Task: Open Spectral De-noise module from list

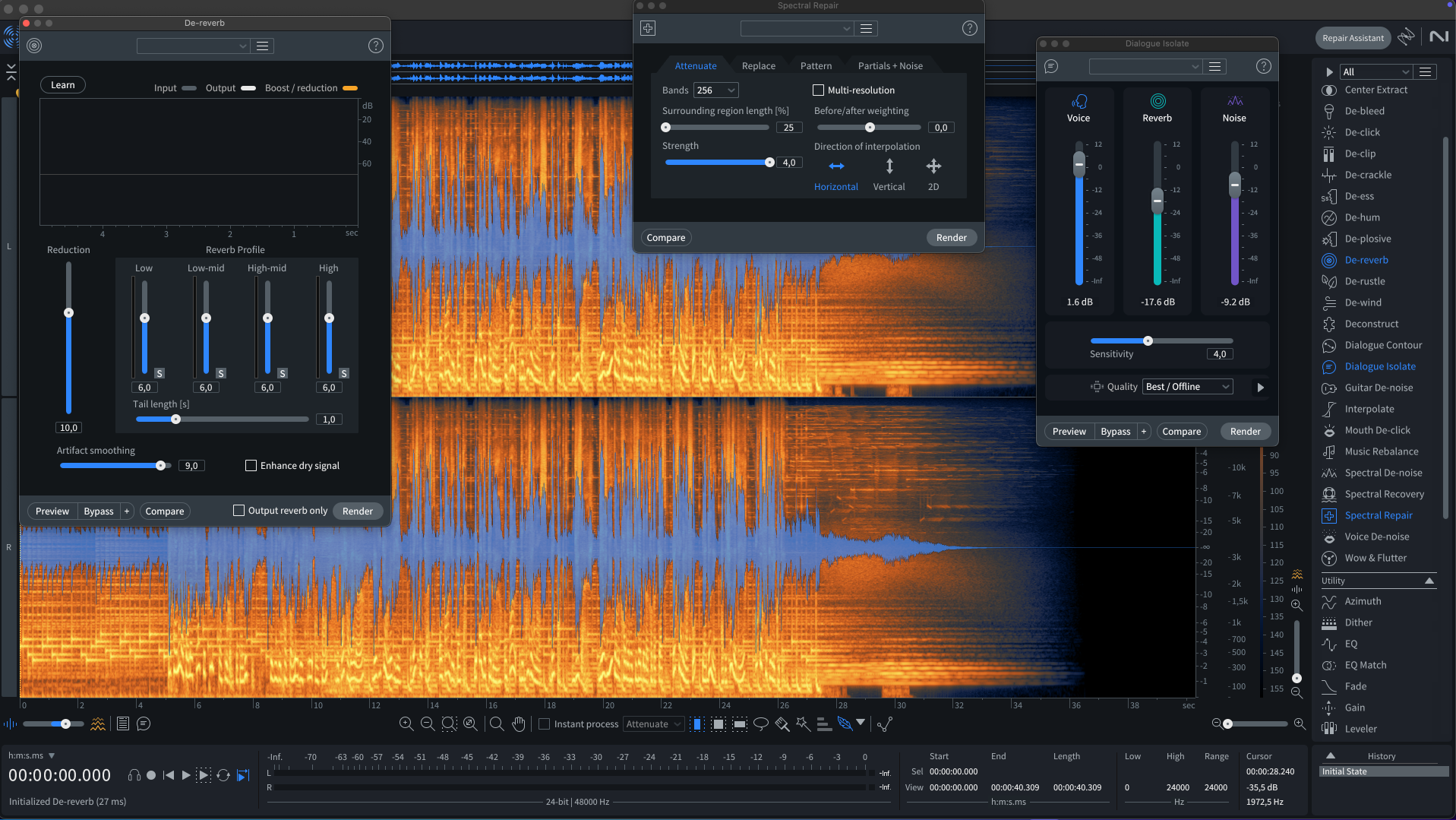Action: pyautogui.click(x=1383, y=473)
